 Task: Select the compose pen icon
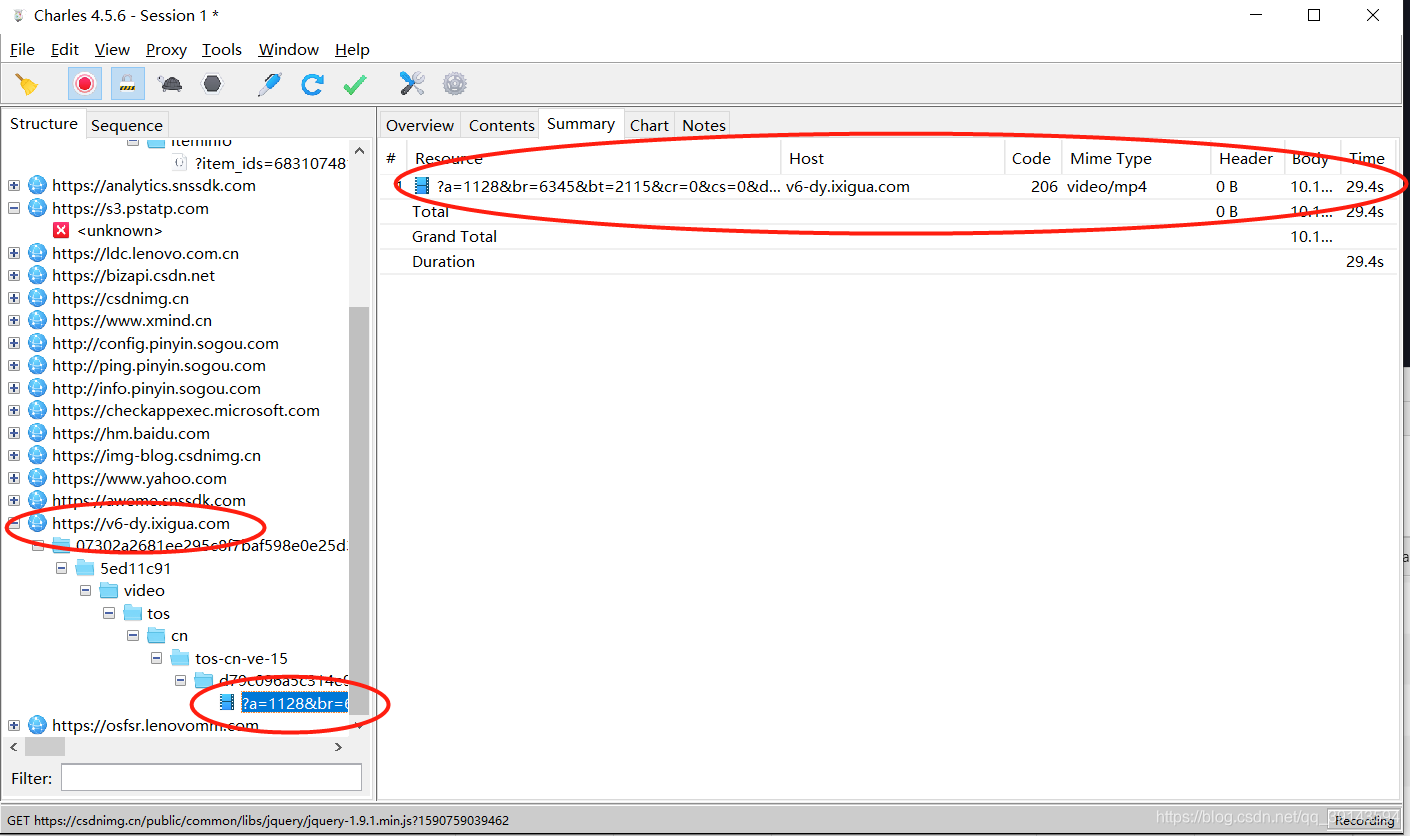pos(269,84)
